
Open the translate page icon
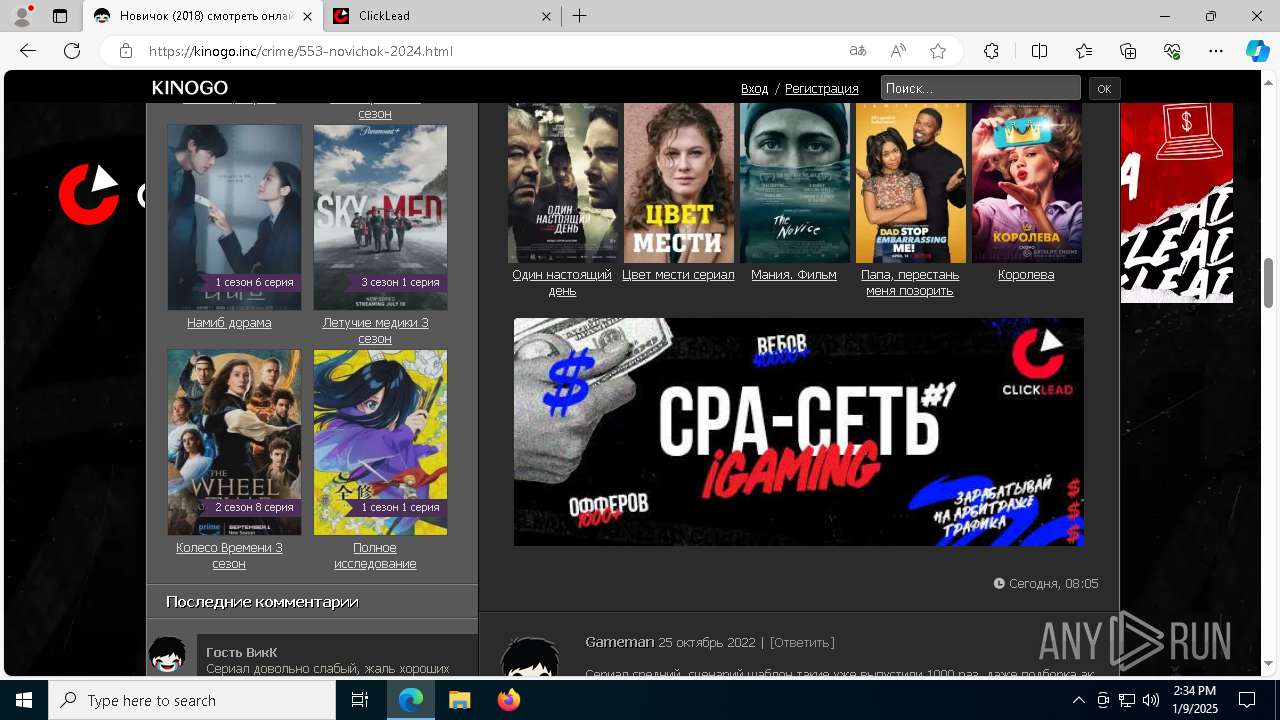(x=858, y=51)
